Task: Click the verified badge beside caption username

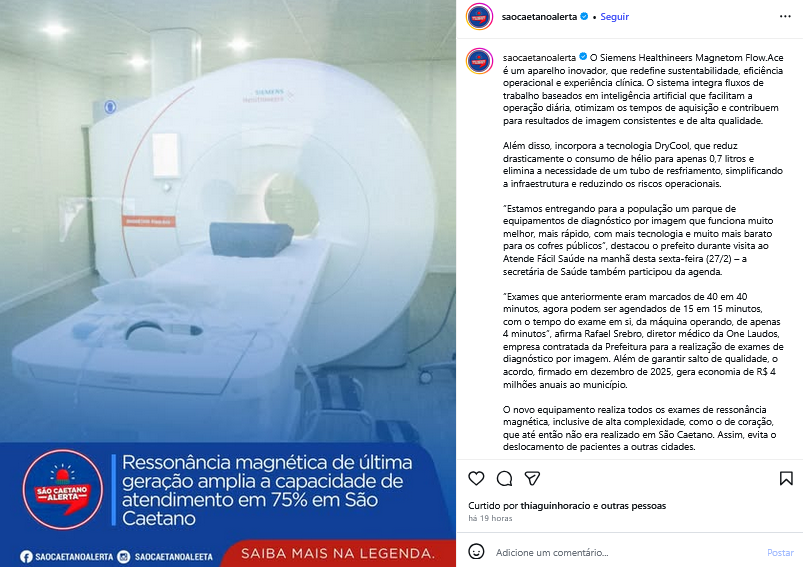Action: point(583,57)
